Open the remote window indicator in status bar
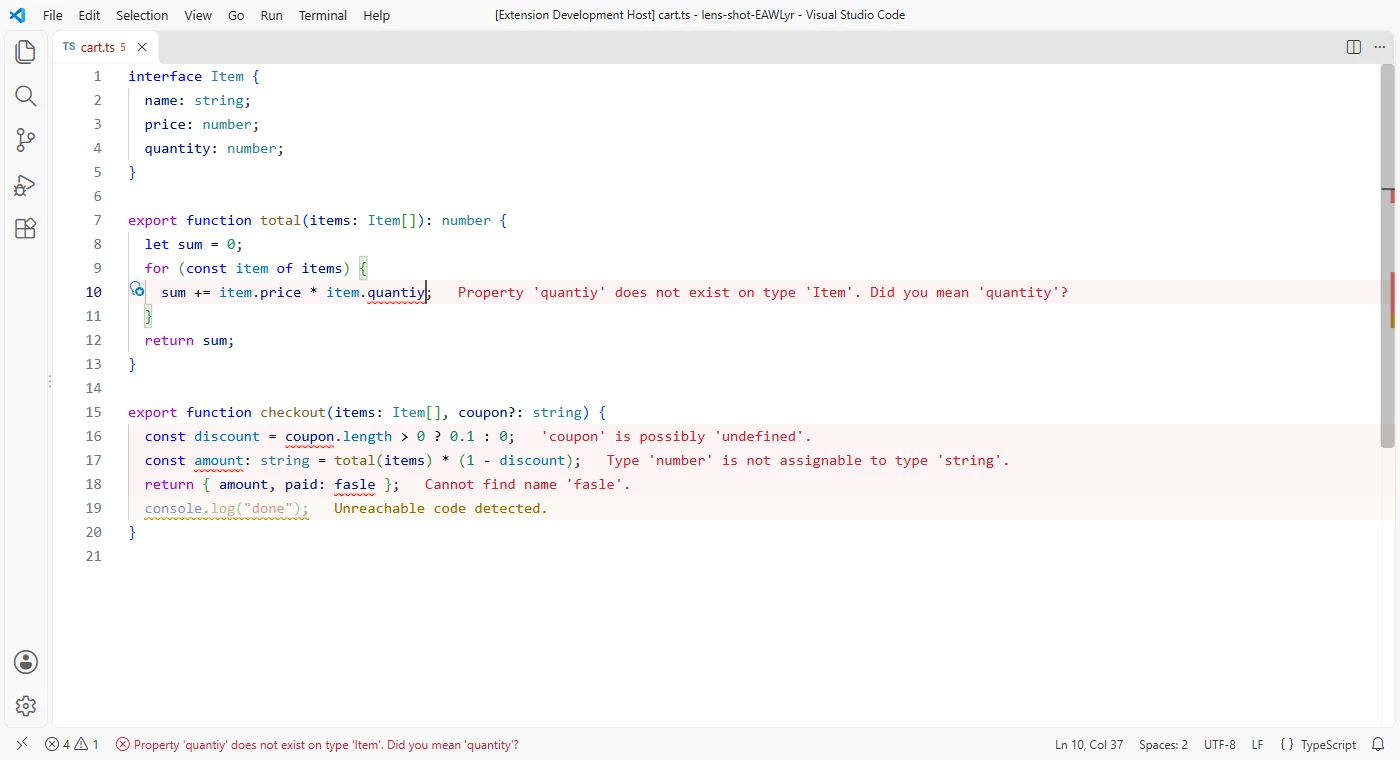The width and height of the screenshot is (1400, 760). point(21,744)
